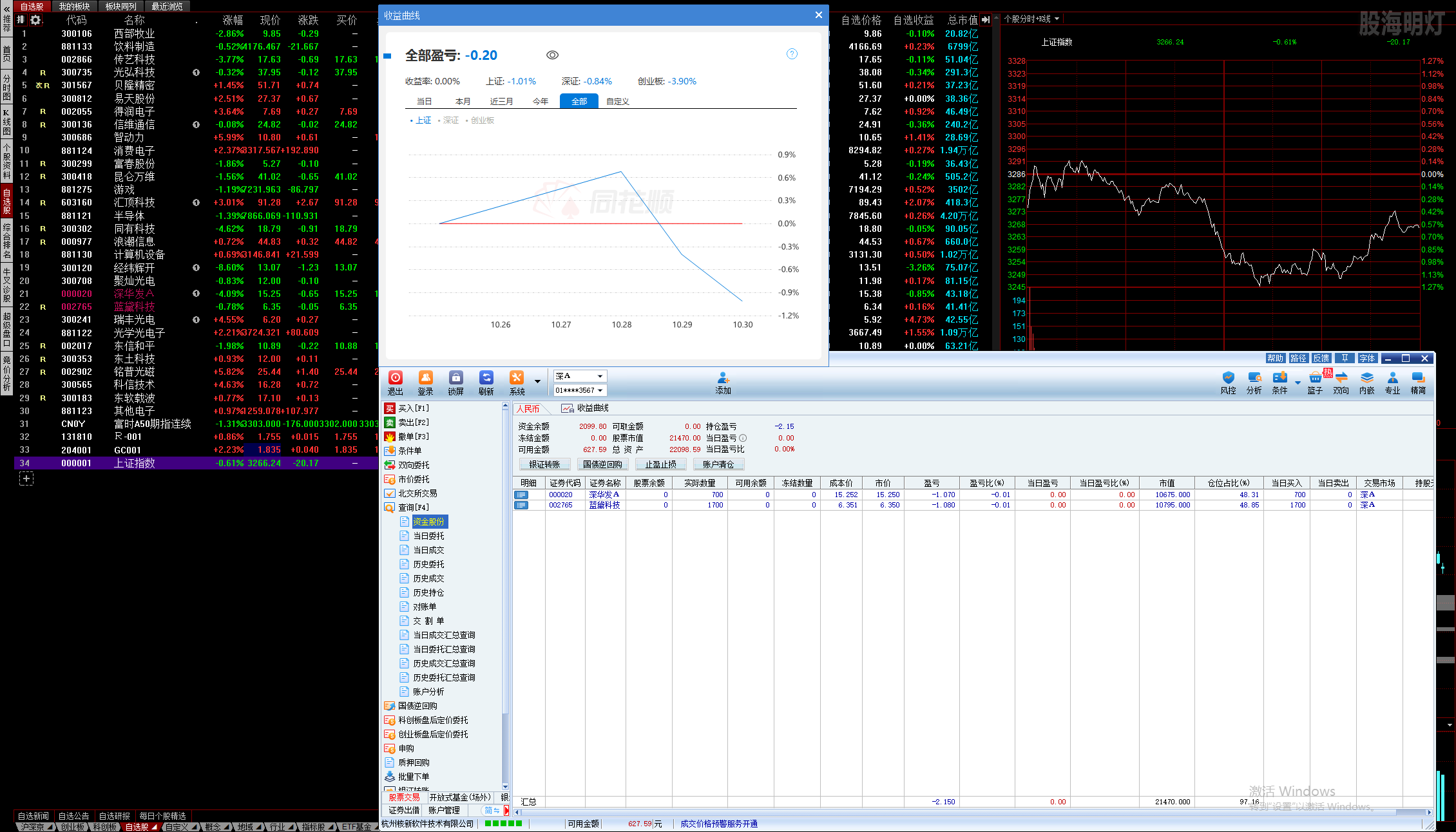Select the 当日 tab in 收益曲线
The image size is (1456, 832).
(424, 101)
